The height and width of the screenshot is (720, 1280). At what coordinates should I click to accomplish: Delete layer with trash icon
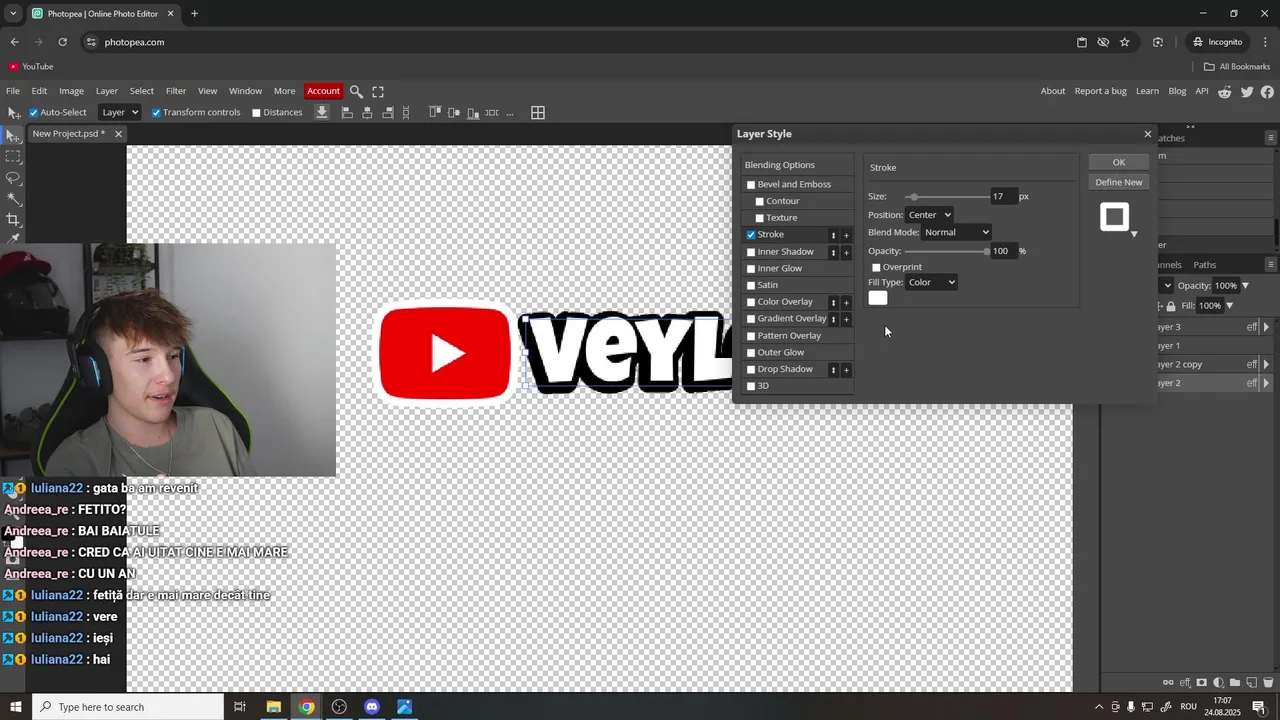[1268, 683]
